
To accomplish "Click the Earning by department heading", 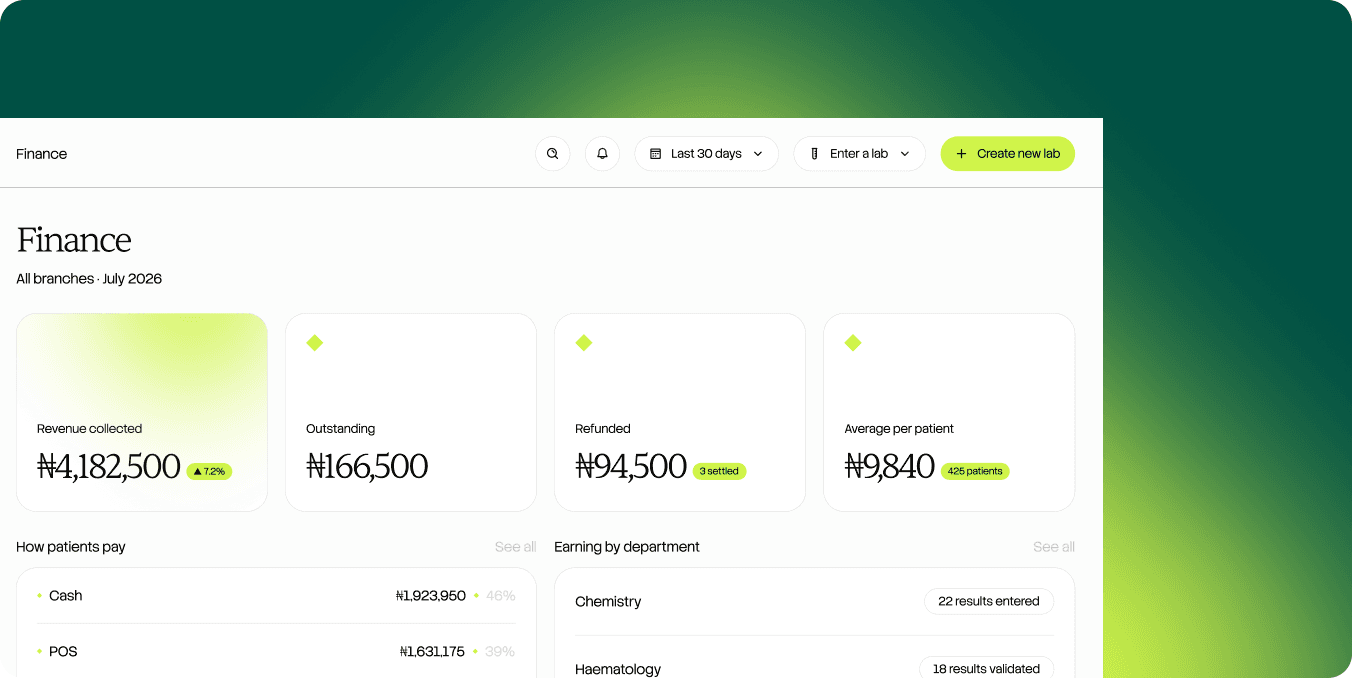I will [627, 547].
